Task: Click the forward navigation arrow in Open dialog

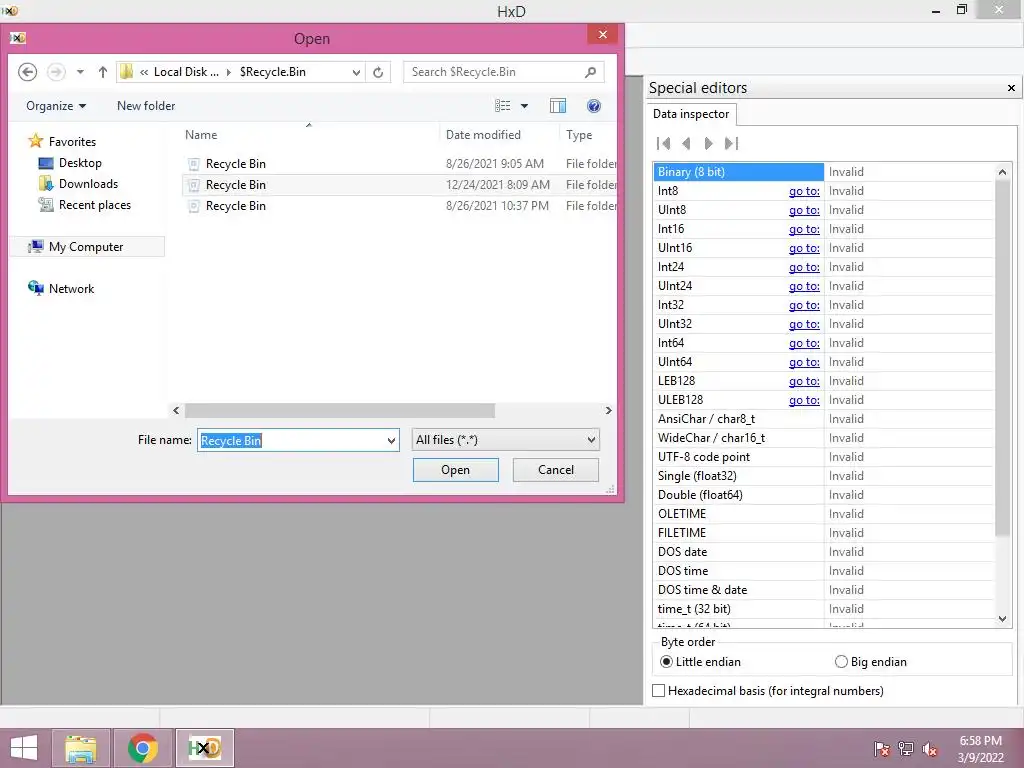Action: (56, 72)
